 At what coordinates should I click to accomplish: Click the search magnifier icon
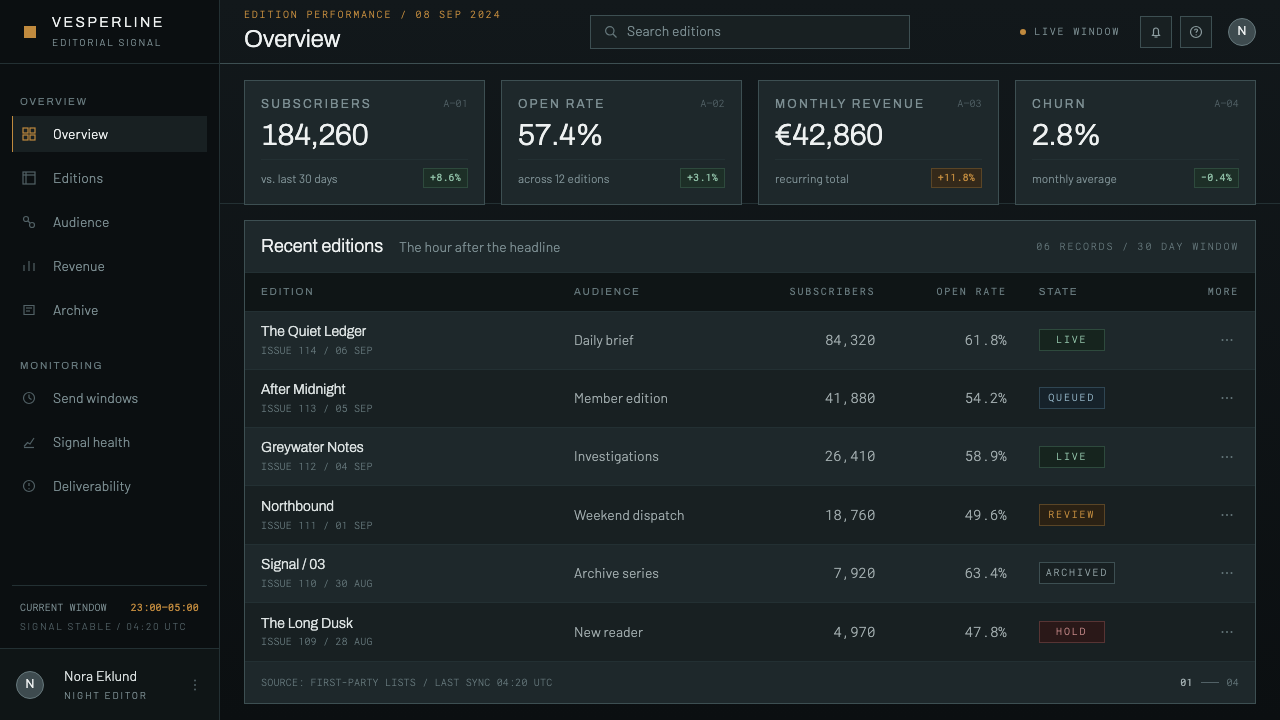click(611, 32)
